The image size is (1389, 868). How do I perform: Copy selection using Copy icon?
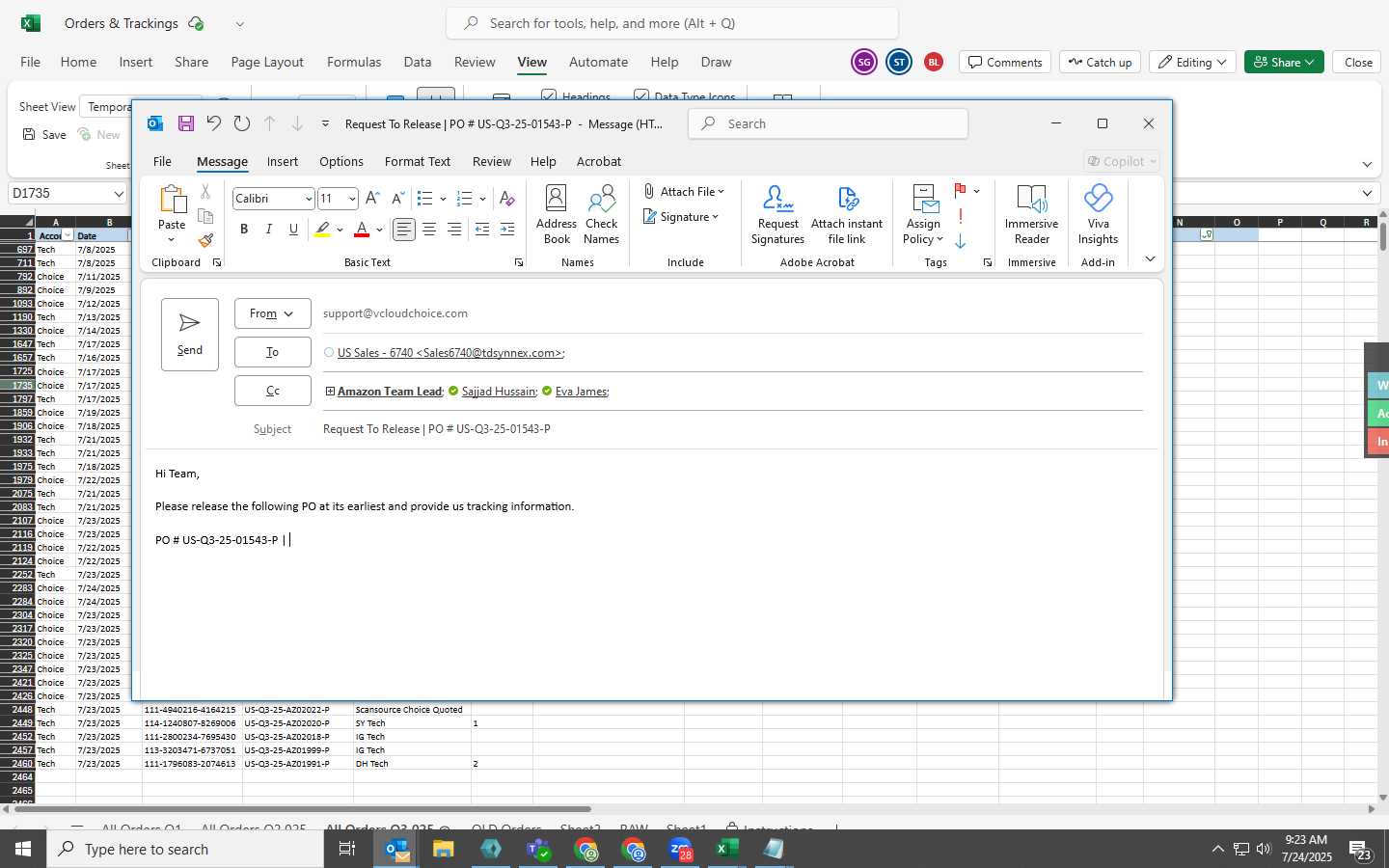coord(205,216)
